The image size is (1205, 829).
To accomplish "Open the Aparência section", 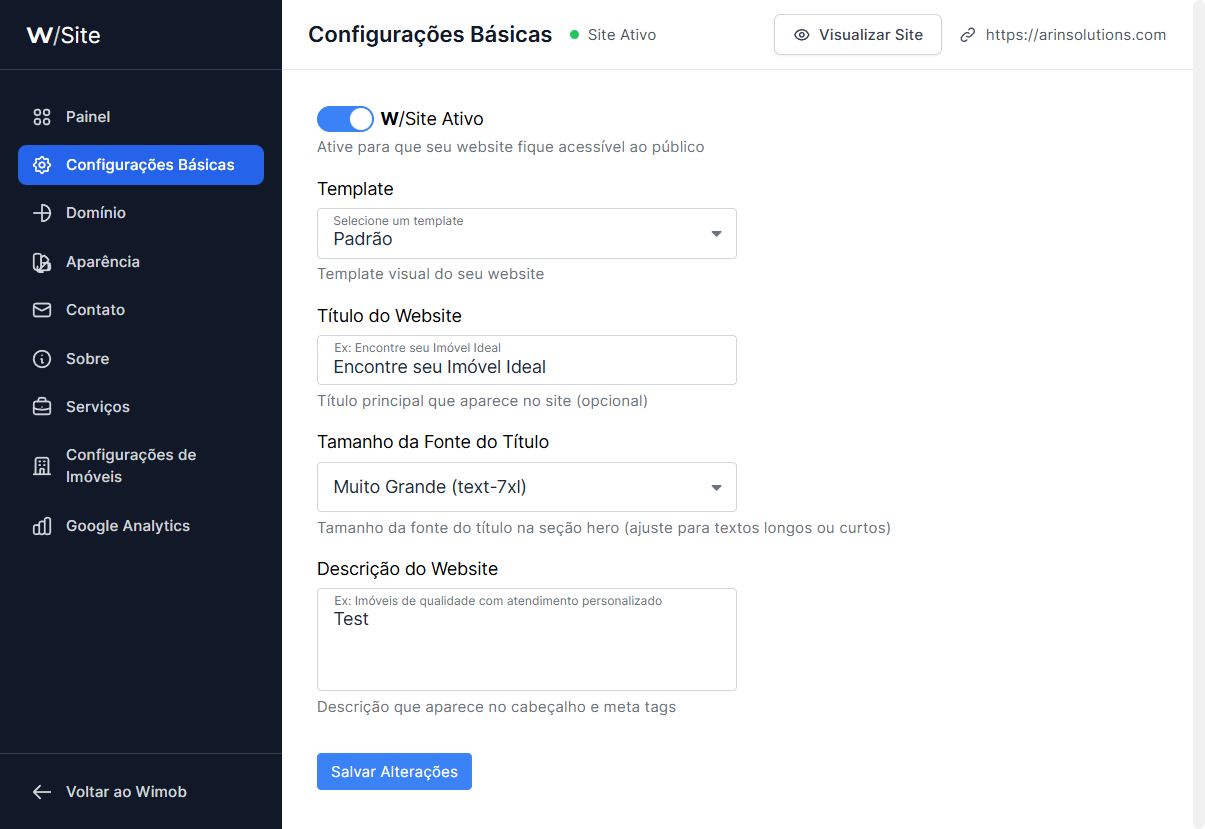I will click(x=141, y=262).
